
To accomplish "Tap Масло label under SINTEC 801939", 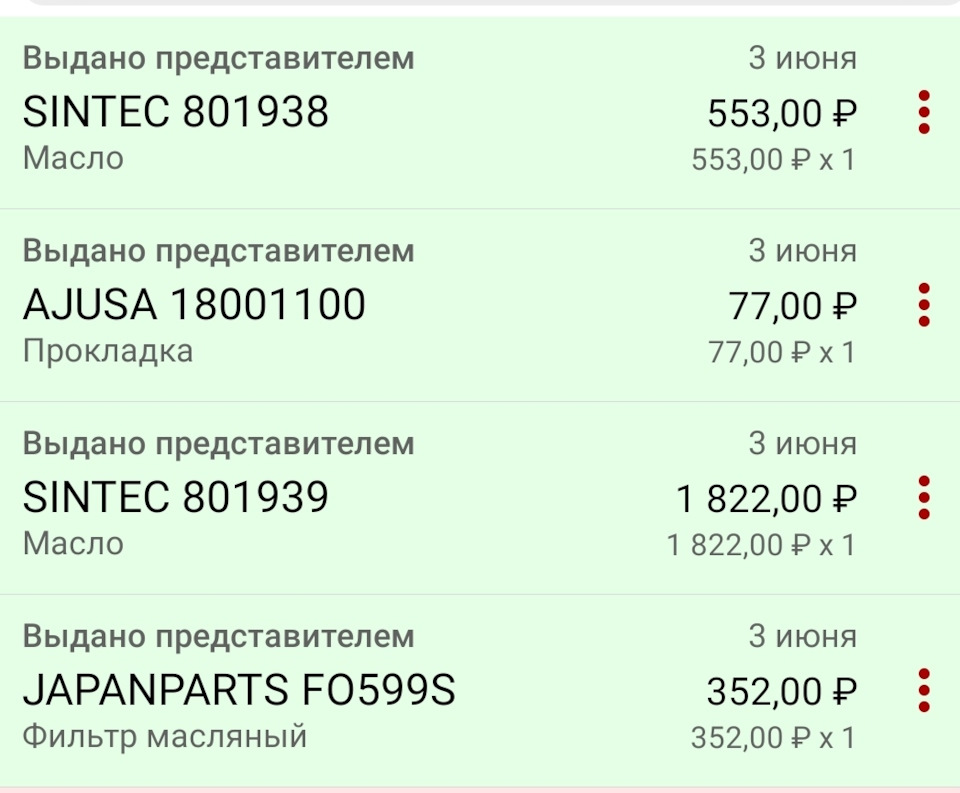I will 73,544.
